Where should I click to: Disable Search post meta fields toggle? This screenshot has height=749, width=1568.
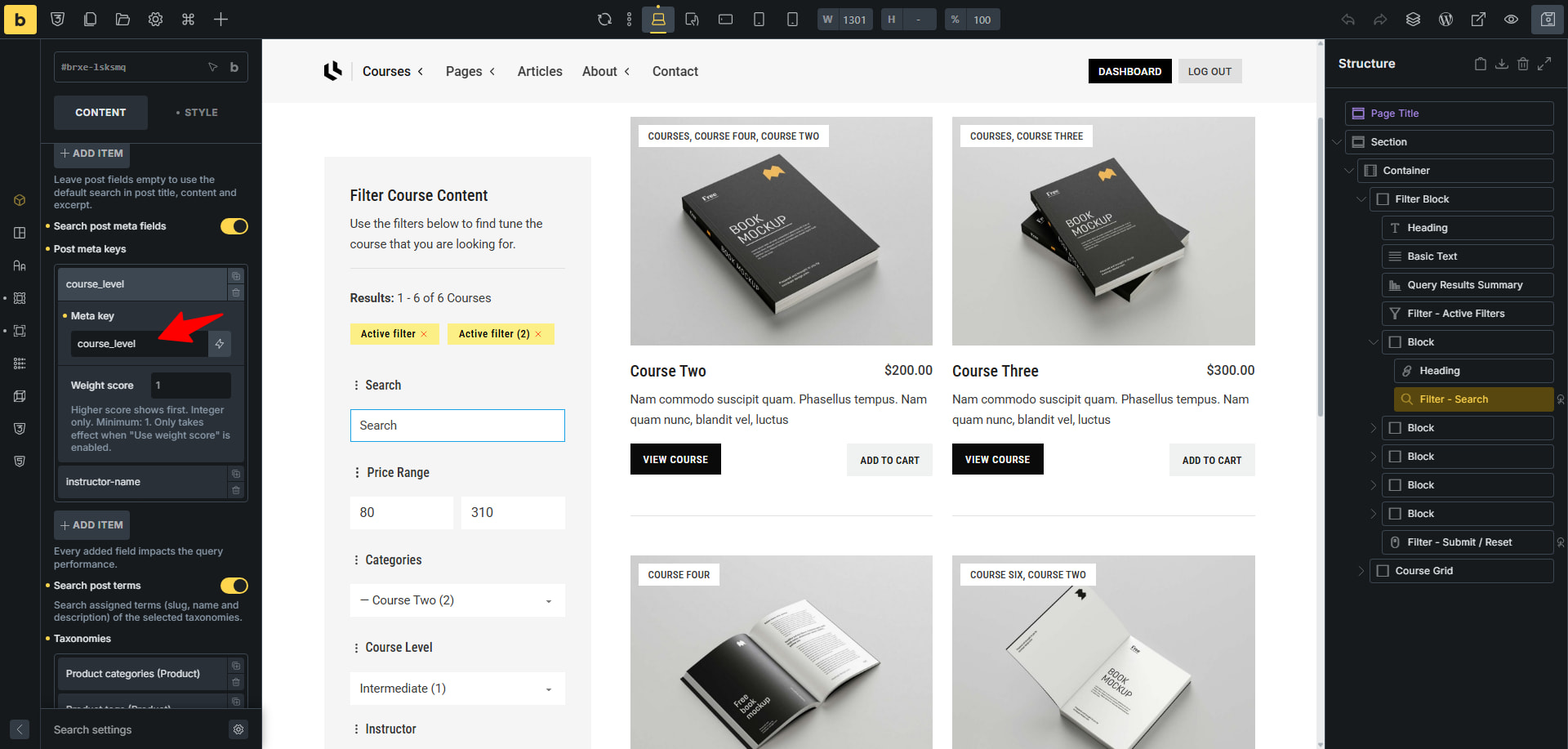pos(234,226)
